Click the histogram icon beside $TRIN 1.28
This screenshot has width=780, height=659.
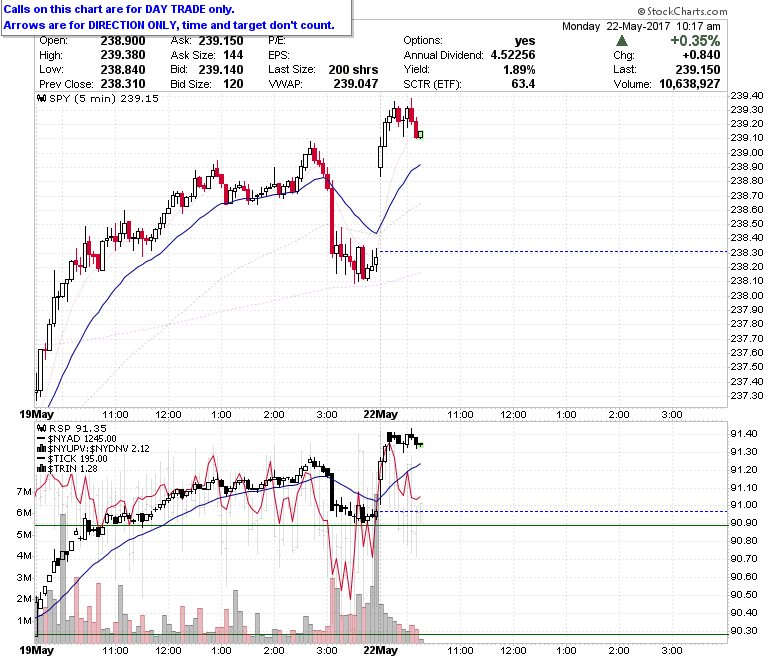(42, 469)
